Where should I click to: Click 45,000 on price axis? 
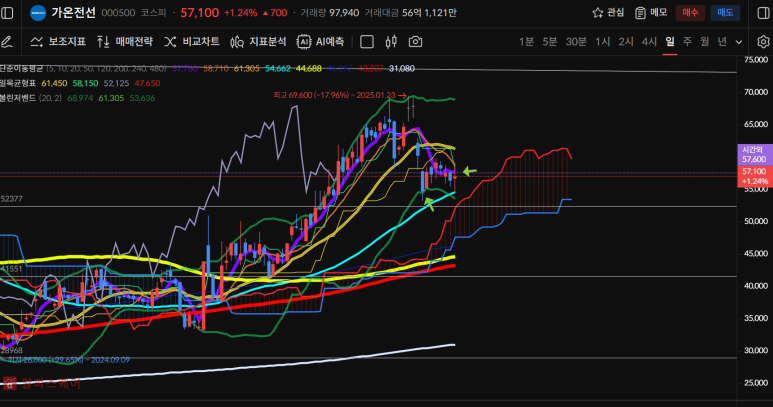[756, 254]
